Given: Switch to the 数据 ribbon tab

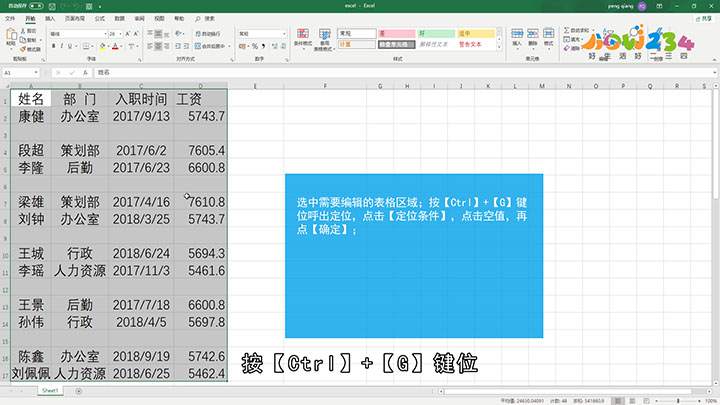Looking at the screenshot, I should (119, 19).
